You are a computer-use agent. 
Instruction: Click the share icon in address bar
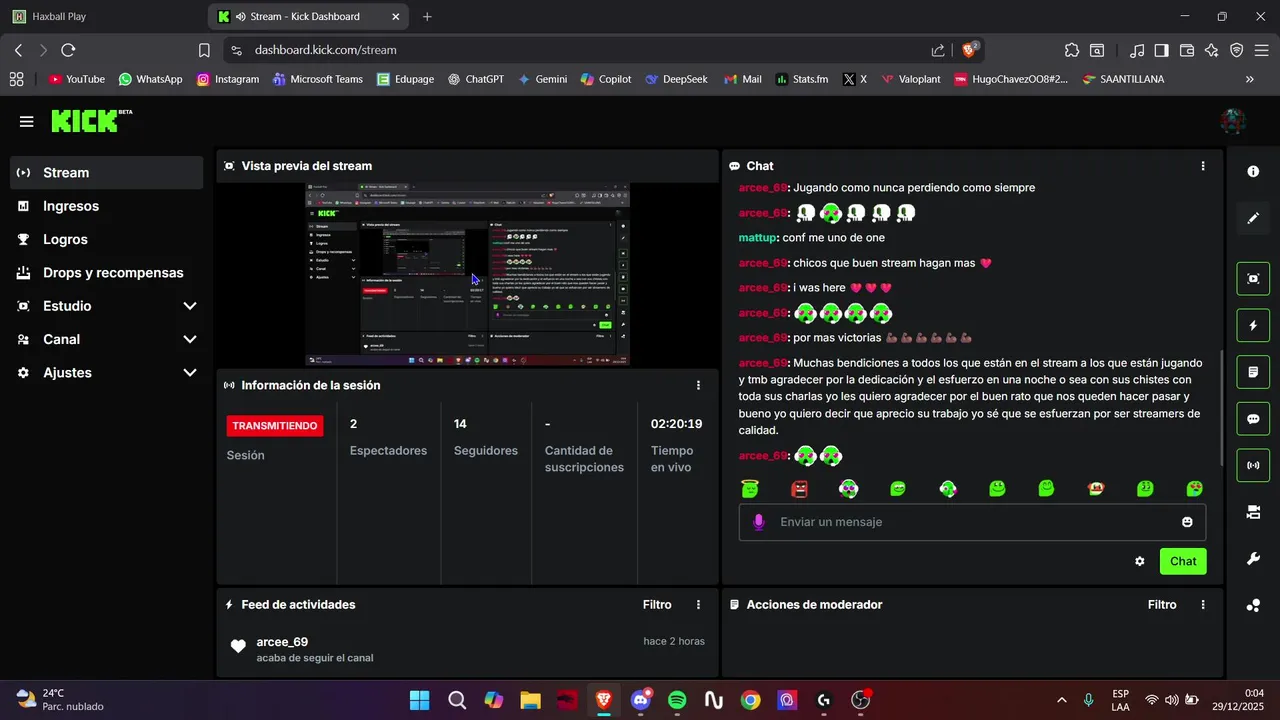click(x=938, y=50)
